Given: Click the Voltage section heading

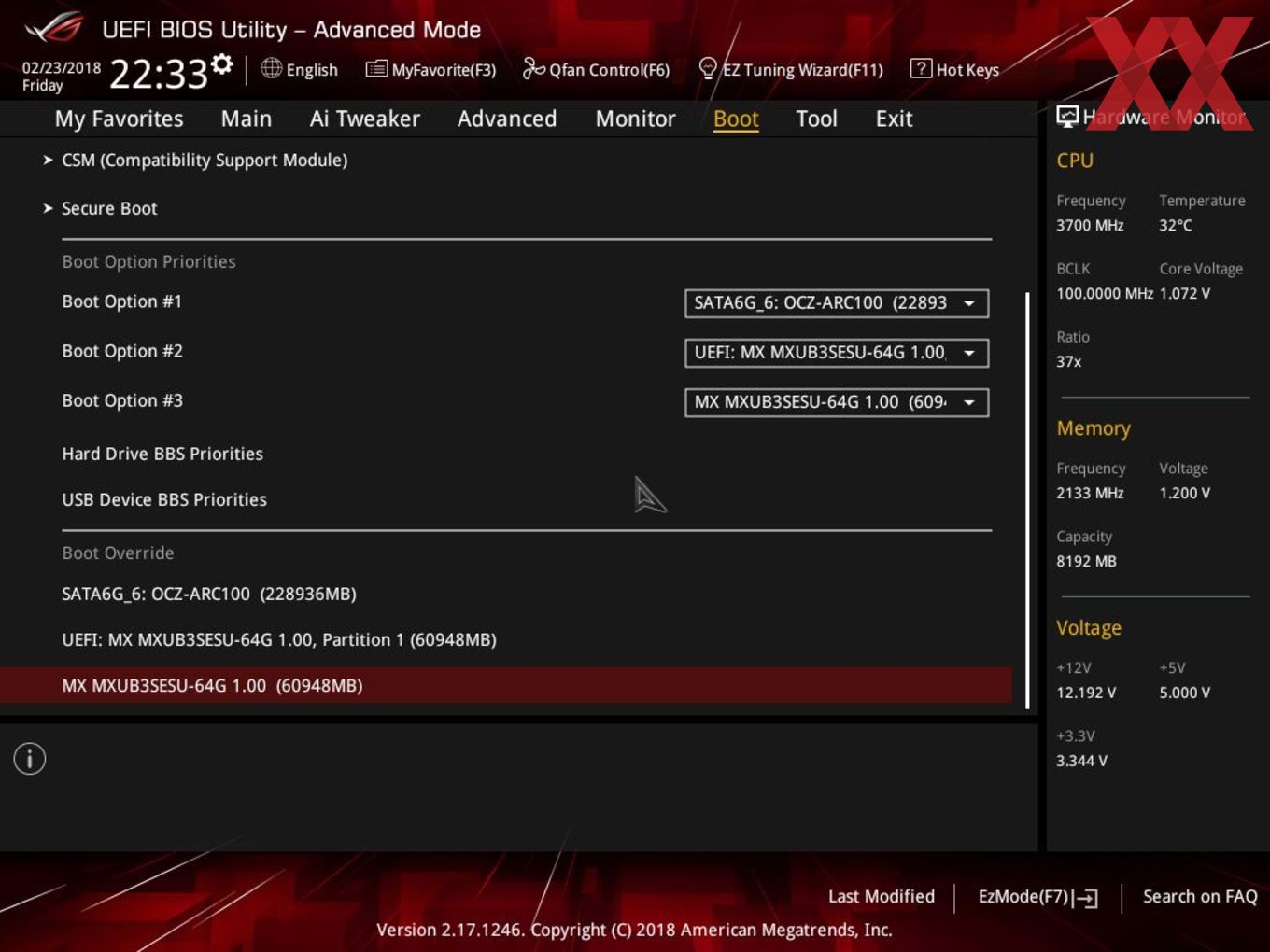Looking at the screenshot, I should (x=1089, y=628).
